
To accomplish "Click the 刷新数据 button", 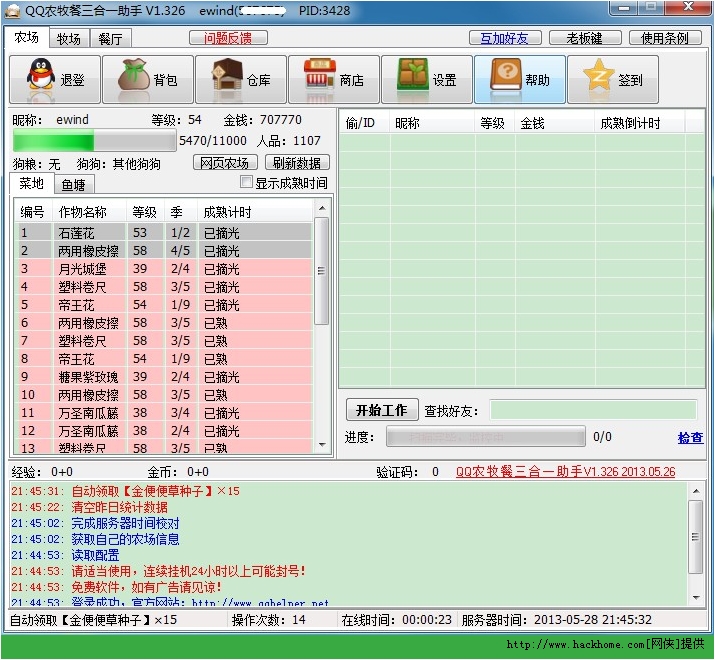I will (297, 162).
